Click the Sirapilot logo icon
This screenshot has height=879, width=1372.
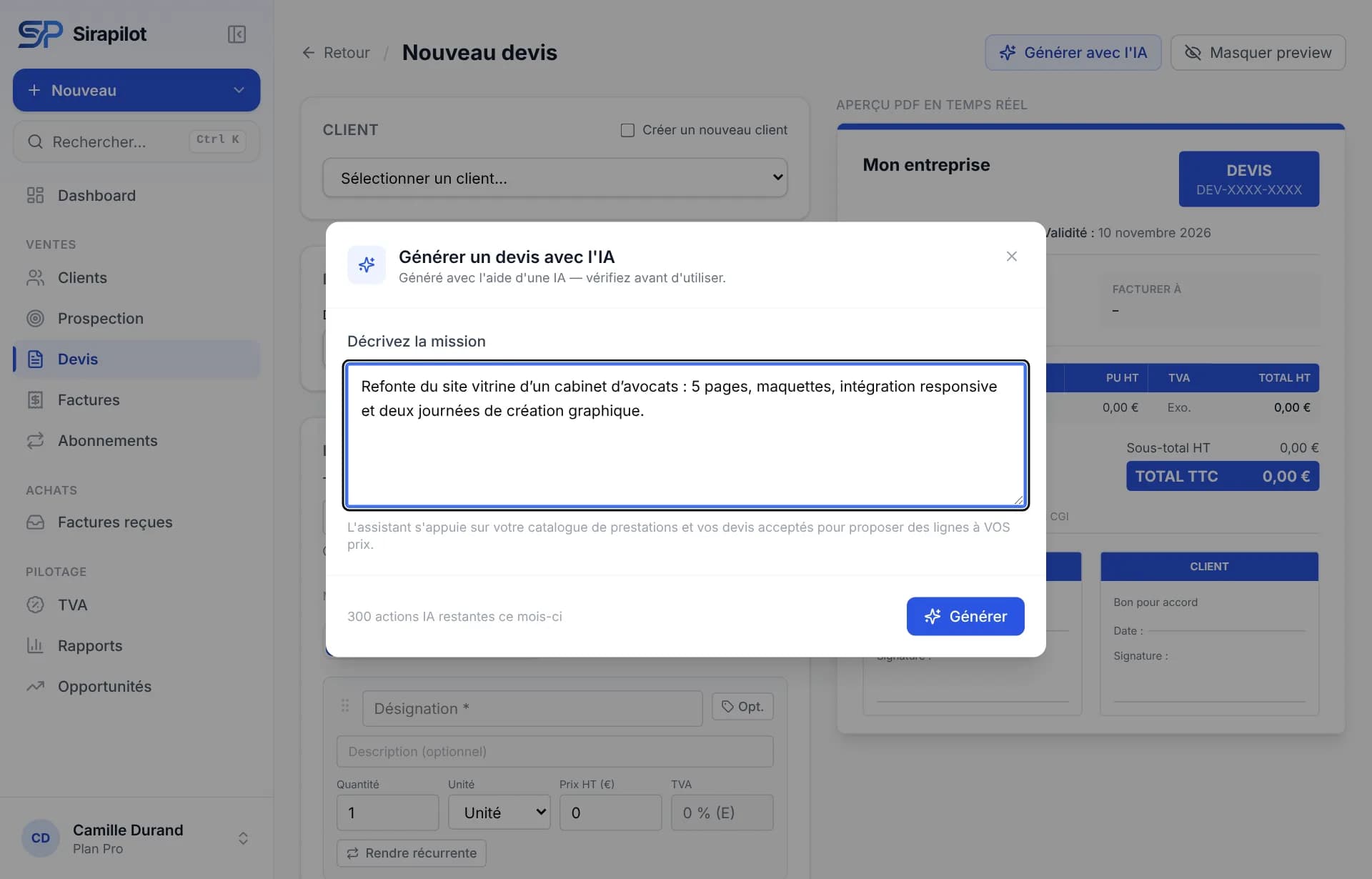click(40, 34)
